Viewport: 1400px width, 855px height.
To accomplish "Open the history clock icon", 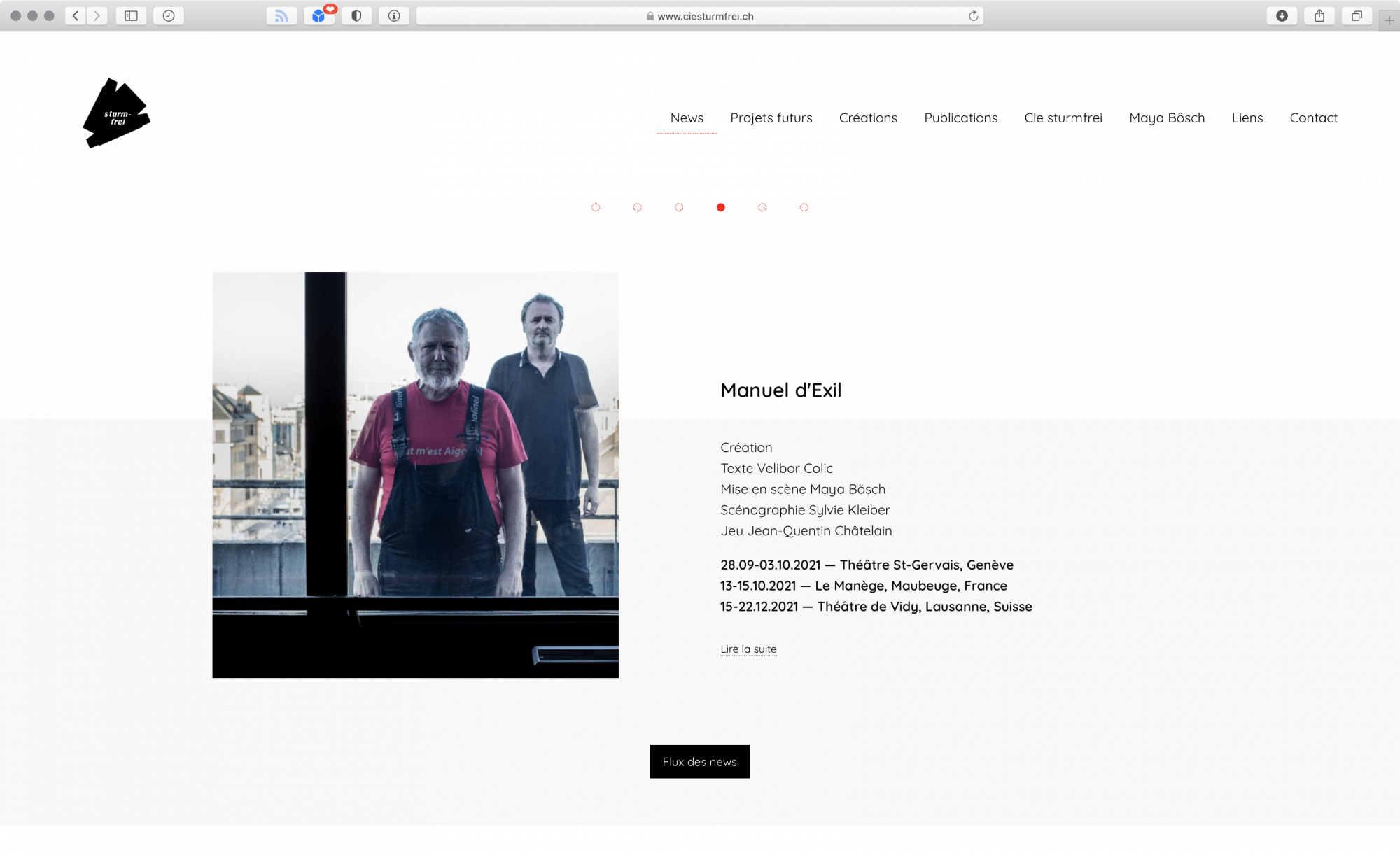I will pos(169,15).
